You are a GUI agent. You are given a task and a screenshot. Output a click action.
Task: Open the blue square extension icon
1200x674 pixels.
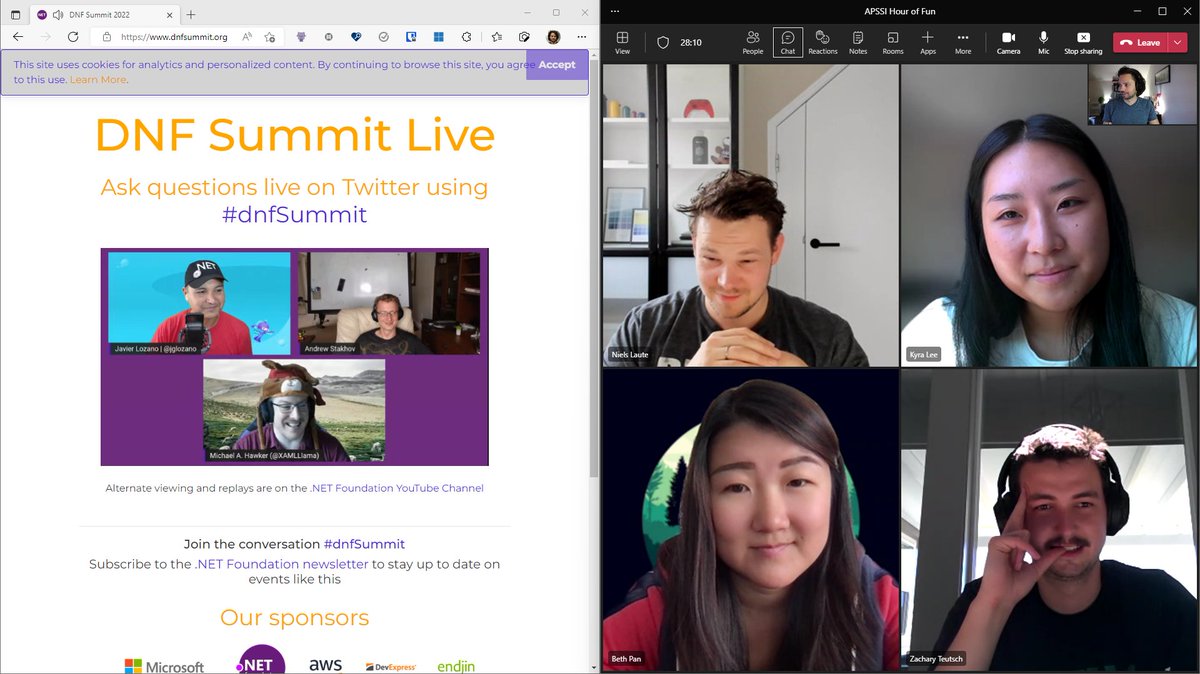click(x=411, y=37)
